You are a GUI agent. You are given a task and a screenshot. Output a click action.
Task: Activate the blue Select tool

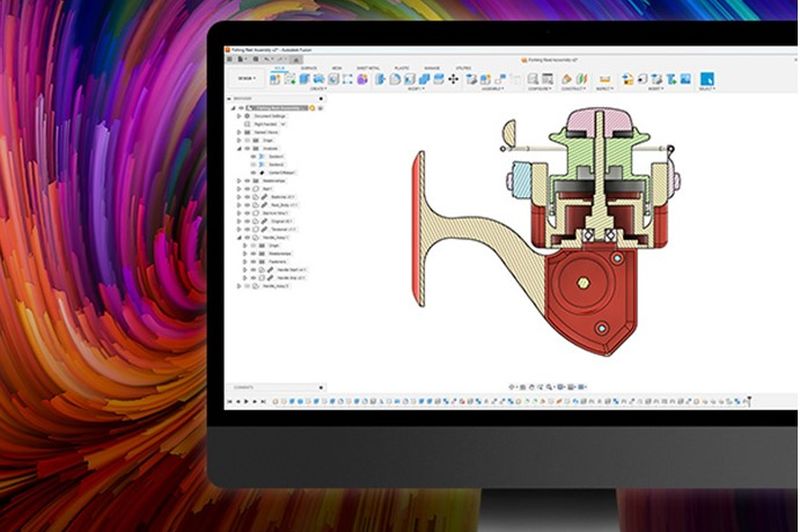(x=707, y=79)
